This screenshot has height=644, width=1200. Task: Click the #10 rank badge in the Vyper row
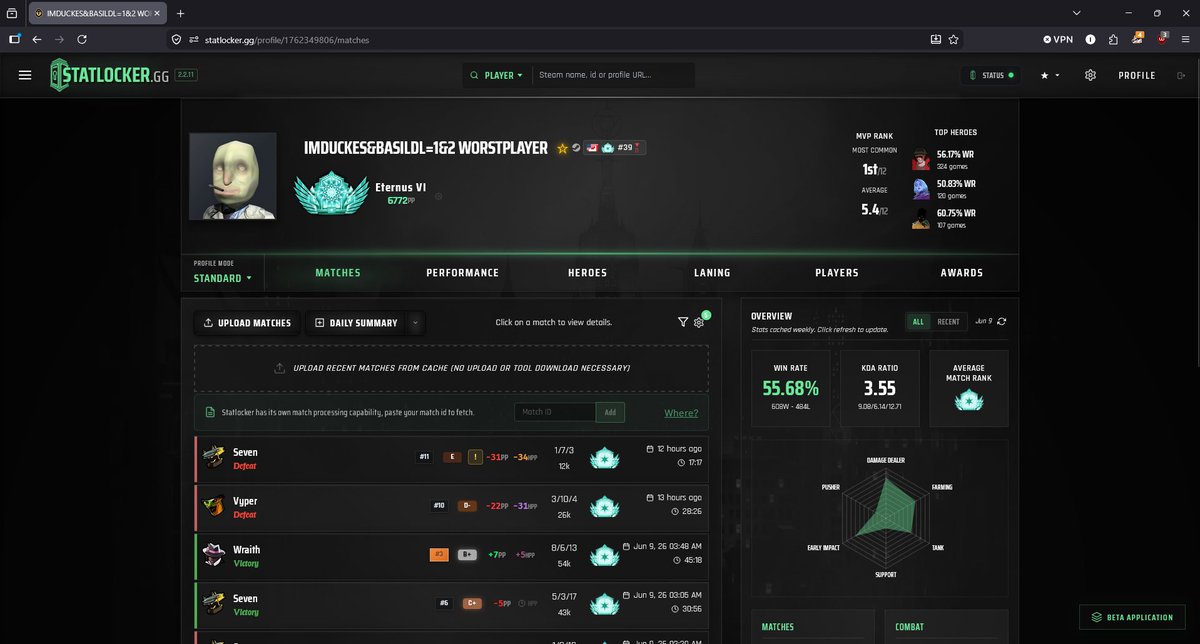439,506
